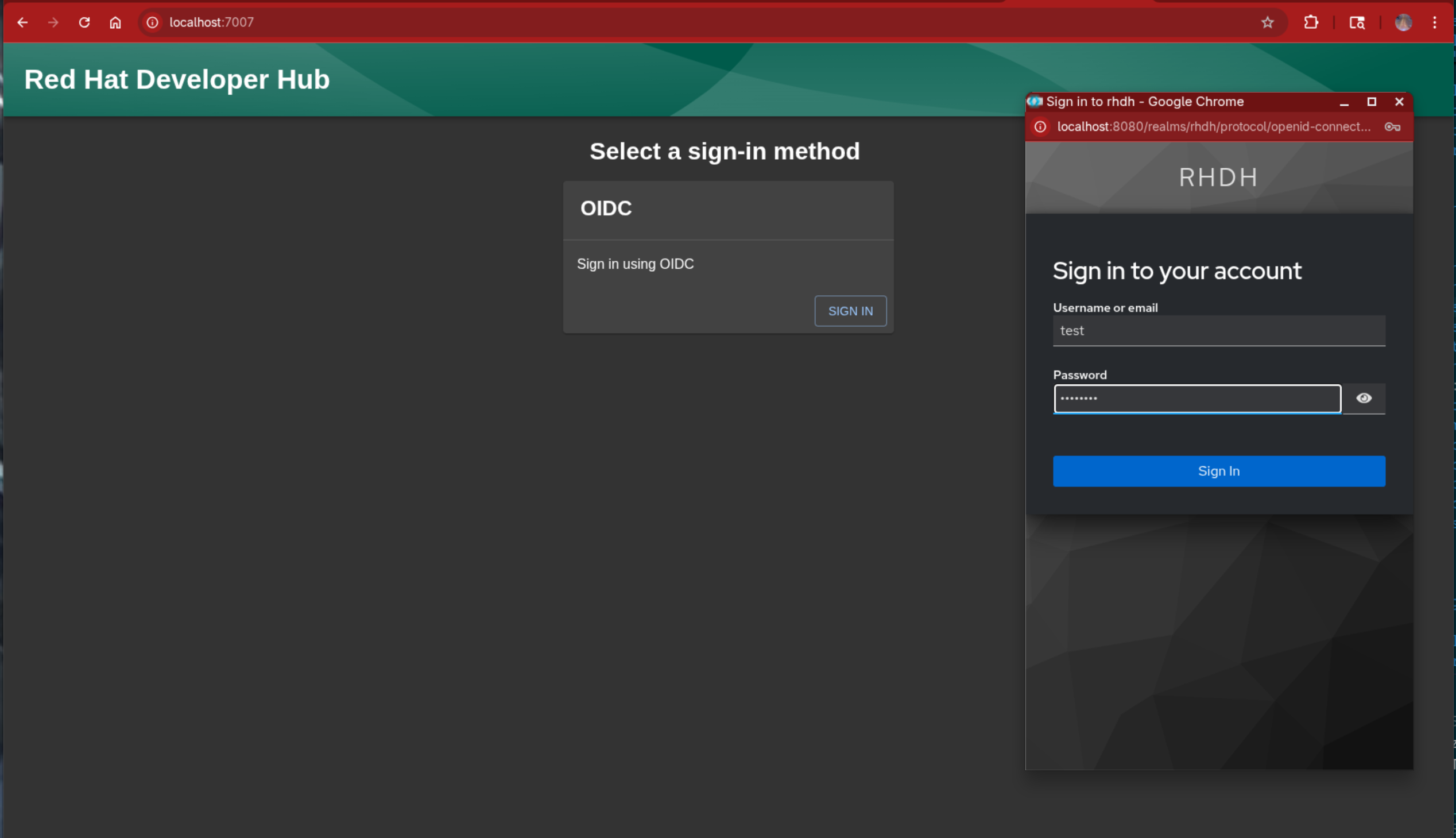The width and height of the screenshot is (1456, 838).
Task: Focus the Username or email field
Action: click(x=1218, y=330)
